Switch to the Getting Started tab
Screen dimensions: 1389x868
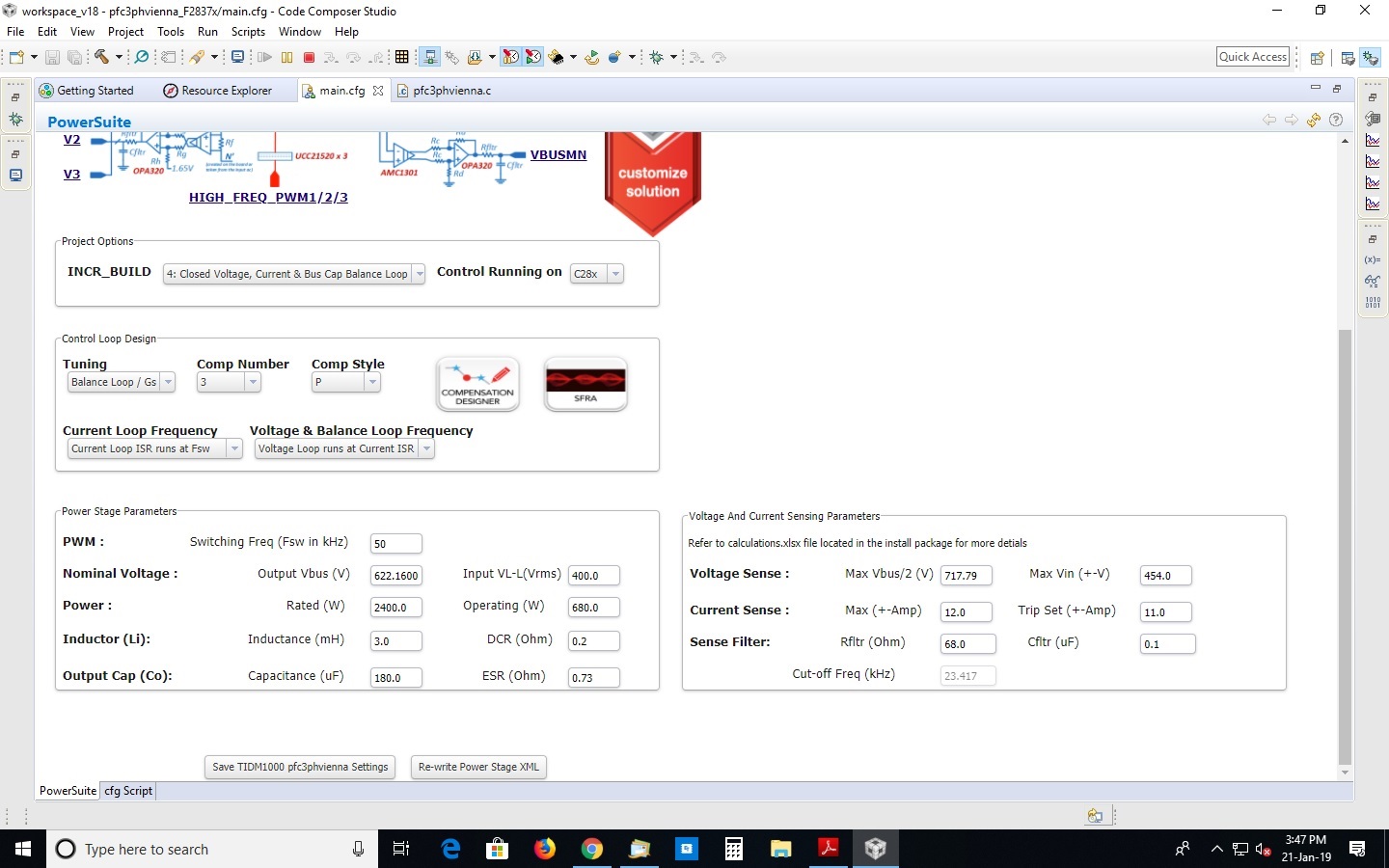click(x=87, y=91)
